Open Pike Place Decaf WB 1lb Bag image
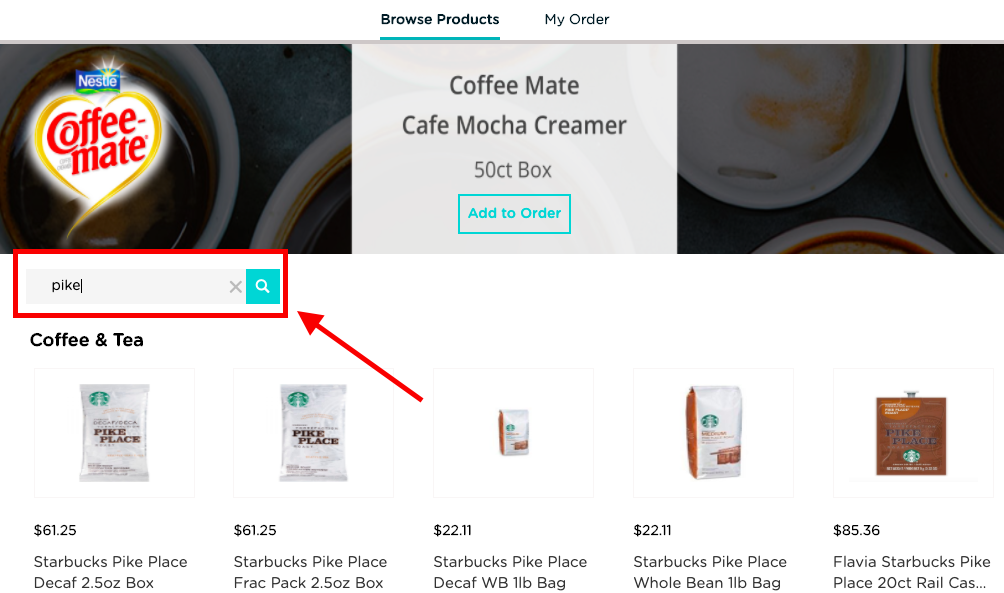The height and width of the screenshot is (593, 1004). tap(514, 433)
